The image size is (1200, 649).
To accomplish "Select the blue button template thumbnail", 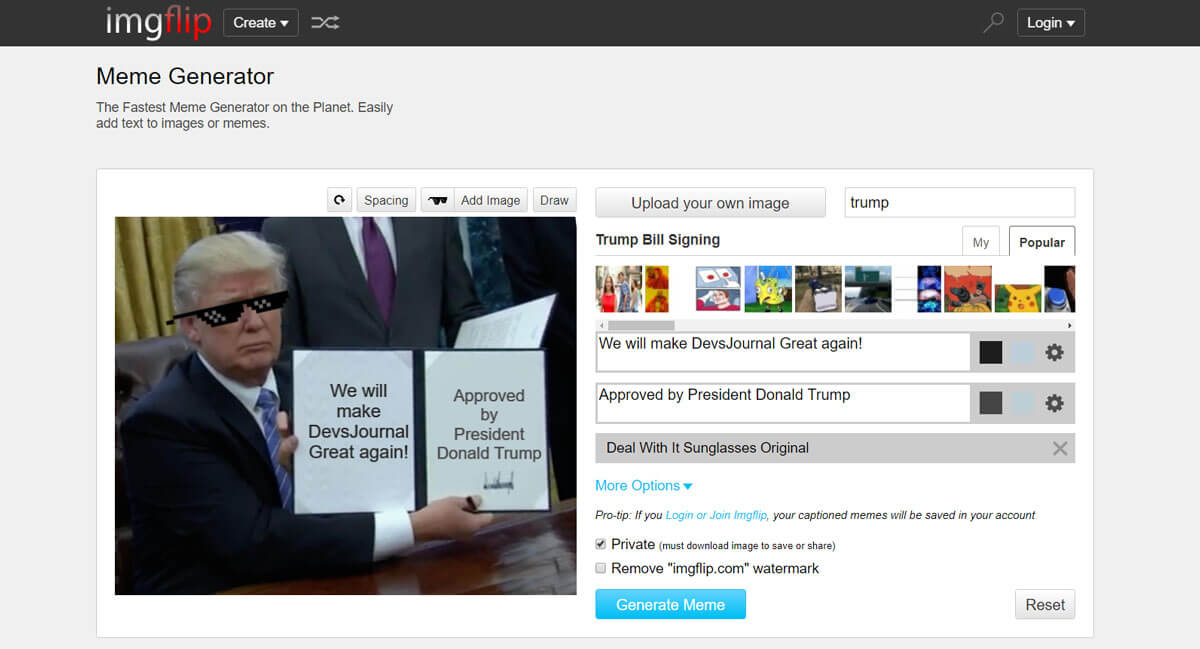I will (x=1060, y=289).
